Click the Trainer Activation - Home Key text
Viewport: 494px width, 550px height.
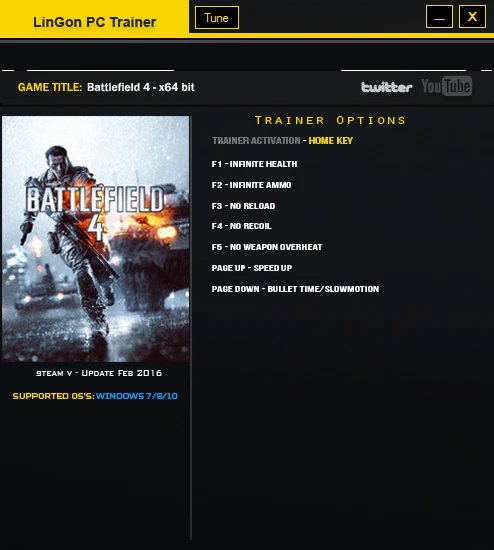[x=282, y=141]
